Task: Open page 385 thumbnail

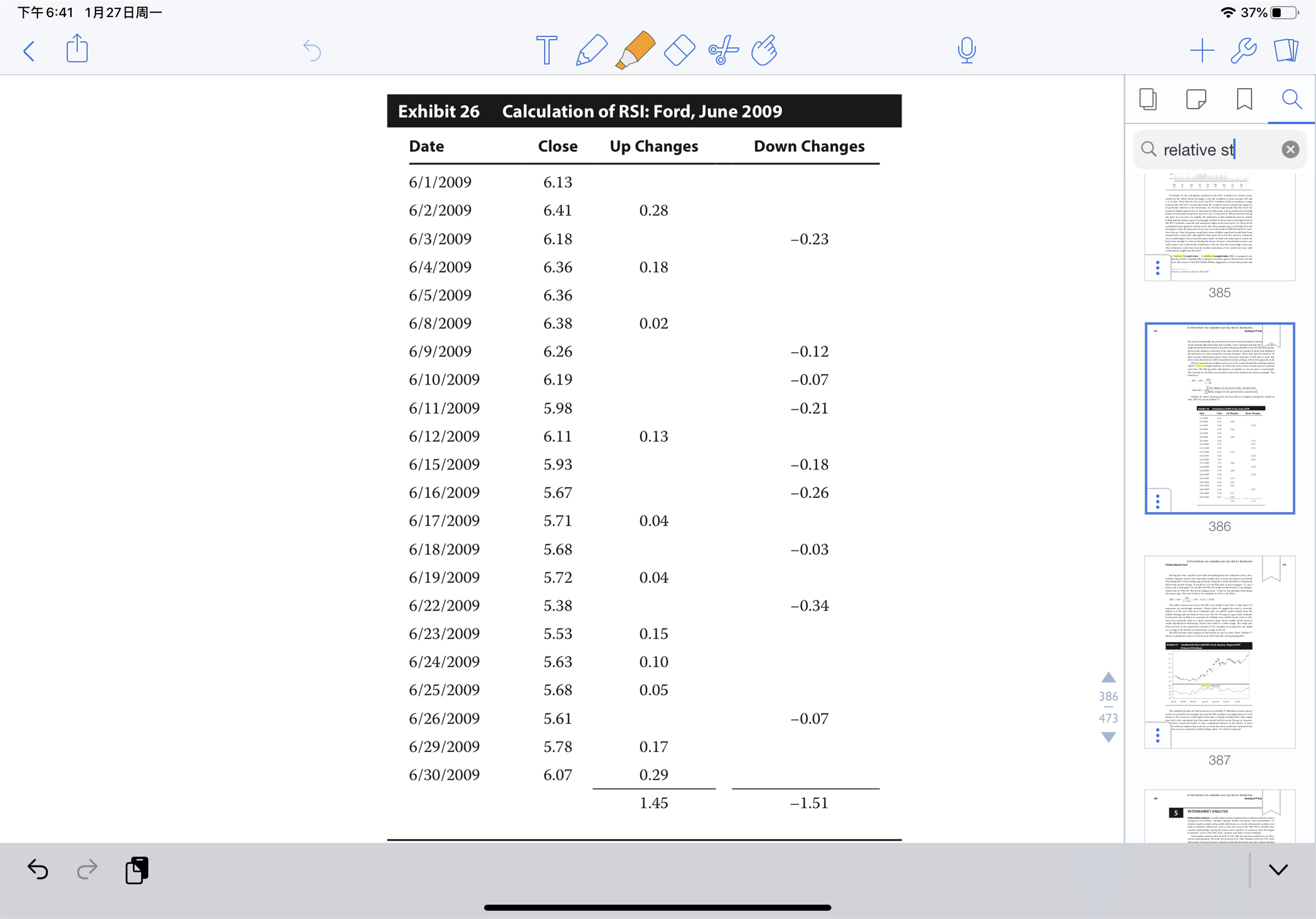Action: click(x=1219, y=227)
